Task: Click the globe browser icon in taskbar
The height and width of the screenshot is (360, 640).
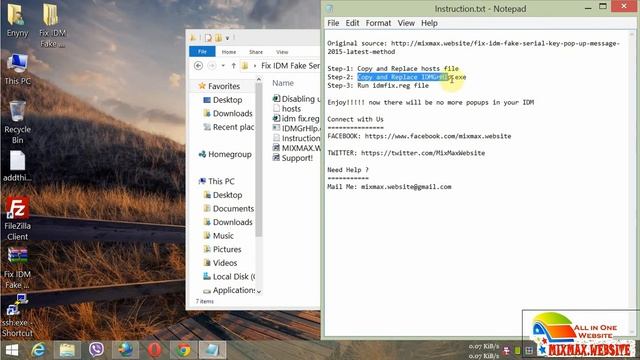Action: click(125, 350)
